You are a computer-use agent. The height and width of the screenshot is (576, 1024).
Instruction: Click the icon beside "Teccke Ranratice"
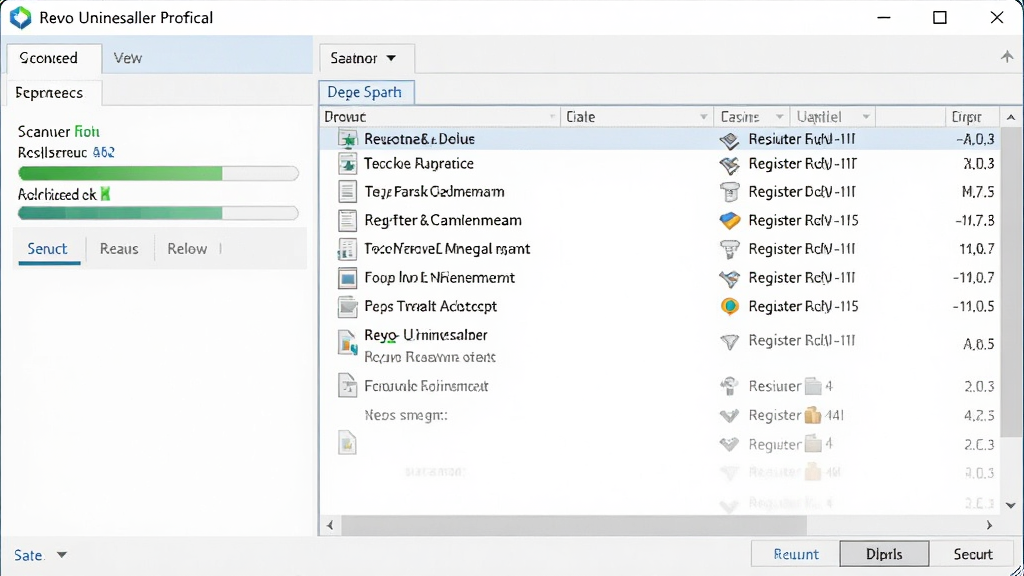pos(347,164)
